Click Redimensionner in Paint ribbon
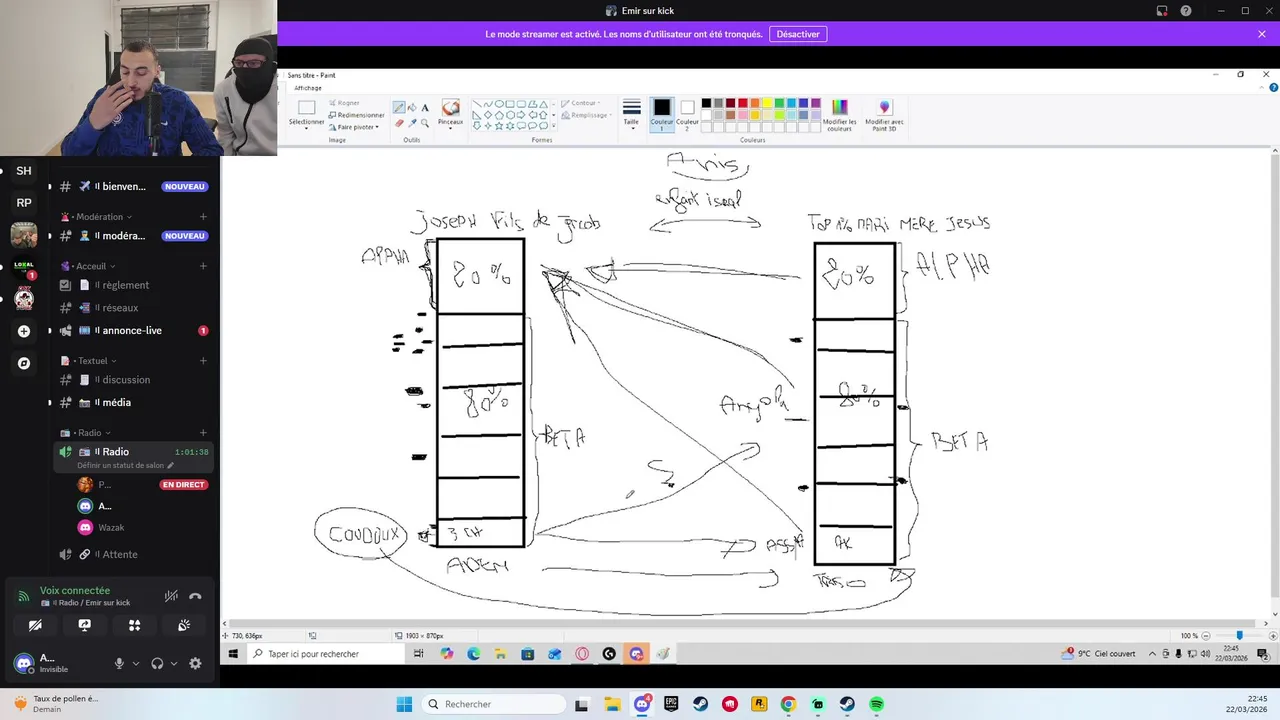The image size is (1280, 720). [356, 115]
